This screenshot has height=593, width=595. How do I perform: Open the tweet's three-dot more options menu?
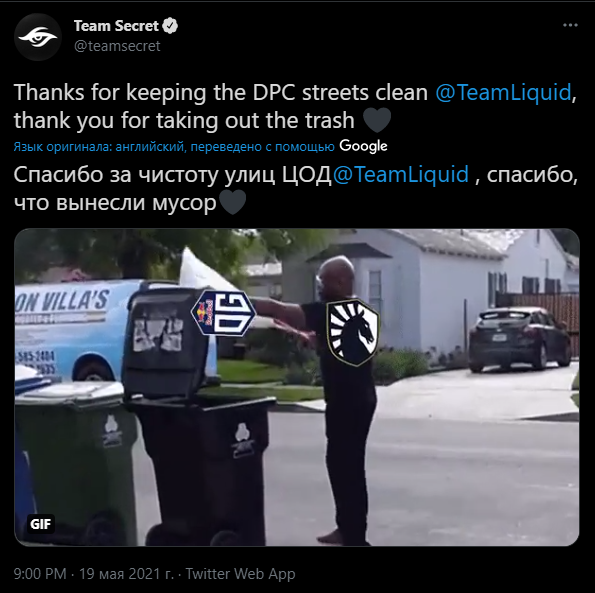coord(570,25)
